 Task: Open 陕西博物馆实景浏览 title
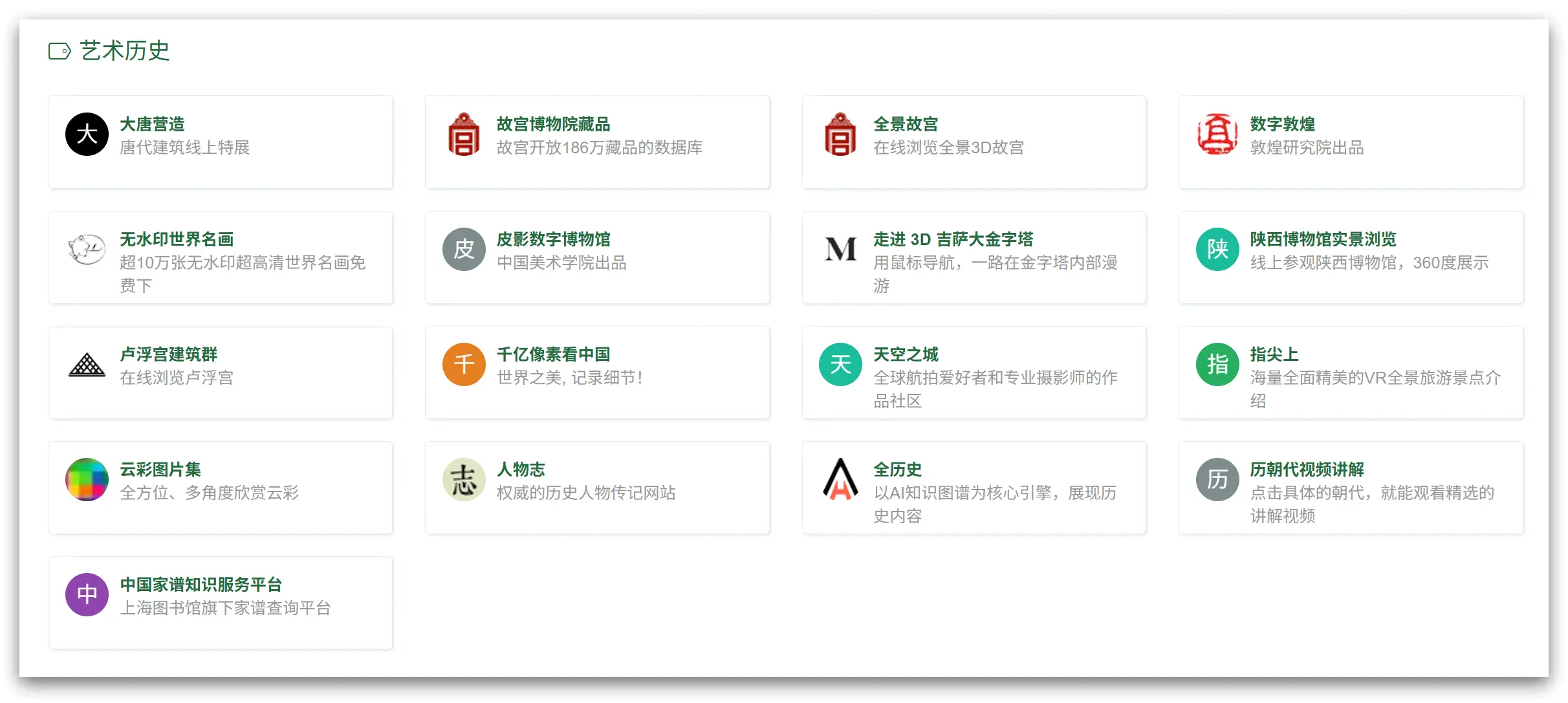1323,239
